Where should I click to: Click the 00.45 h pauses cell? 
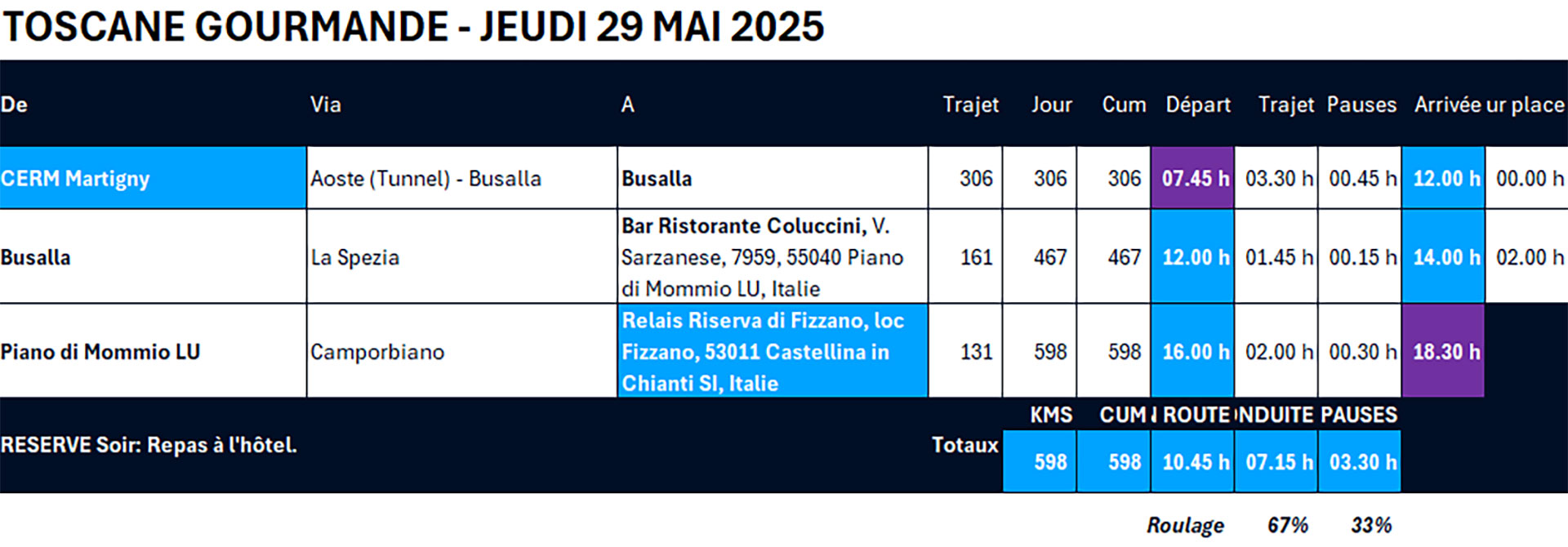click(x=1360, y=178)
